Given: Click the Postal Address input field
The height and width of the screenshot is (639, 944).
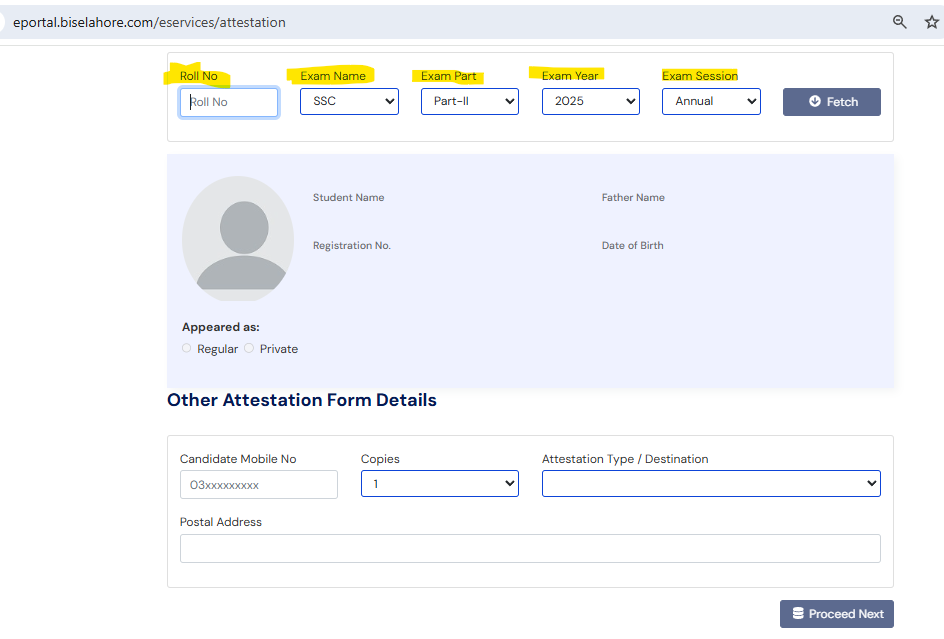Looking at the screenshot, I should tap(530, 549).
